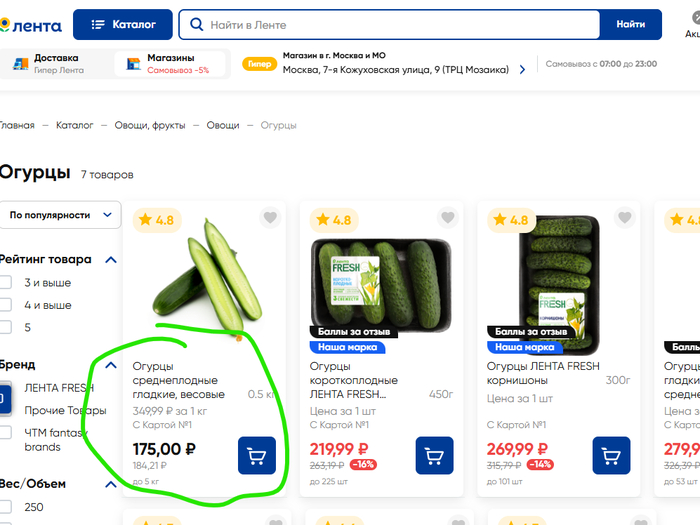Favorite the cornichons with heart icon
The image size is (700, 525).
pyautogui.click(x=624, y=218)
